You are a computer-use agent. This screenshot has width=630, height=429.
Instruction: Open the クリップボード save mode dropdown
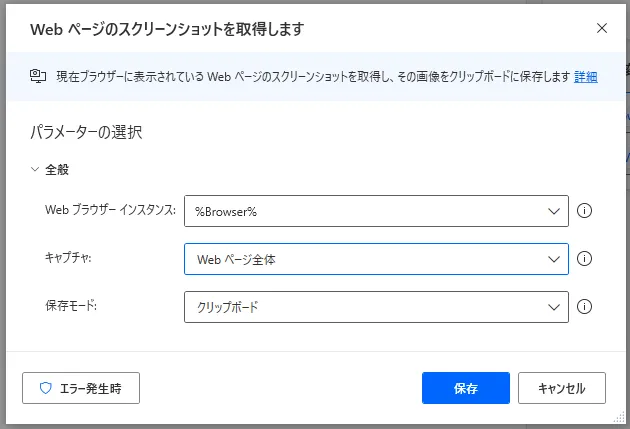tap(376, 307)
